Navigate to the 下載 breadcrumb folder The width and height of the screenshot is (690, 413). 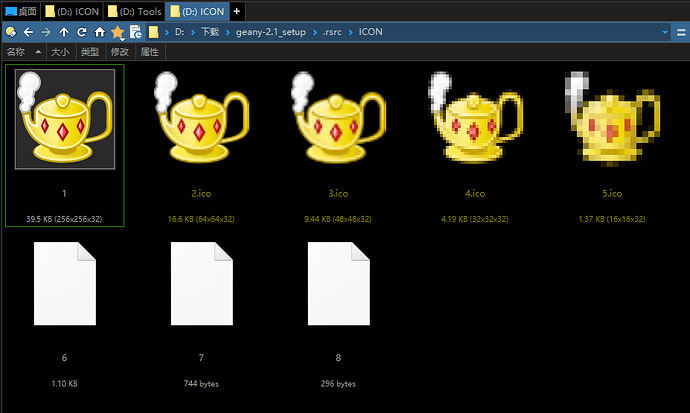click(208, 32)
